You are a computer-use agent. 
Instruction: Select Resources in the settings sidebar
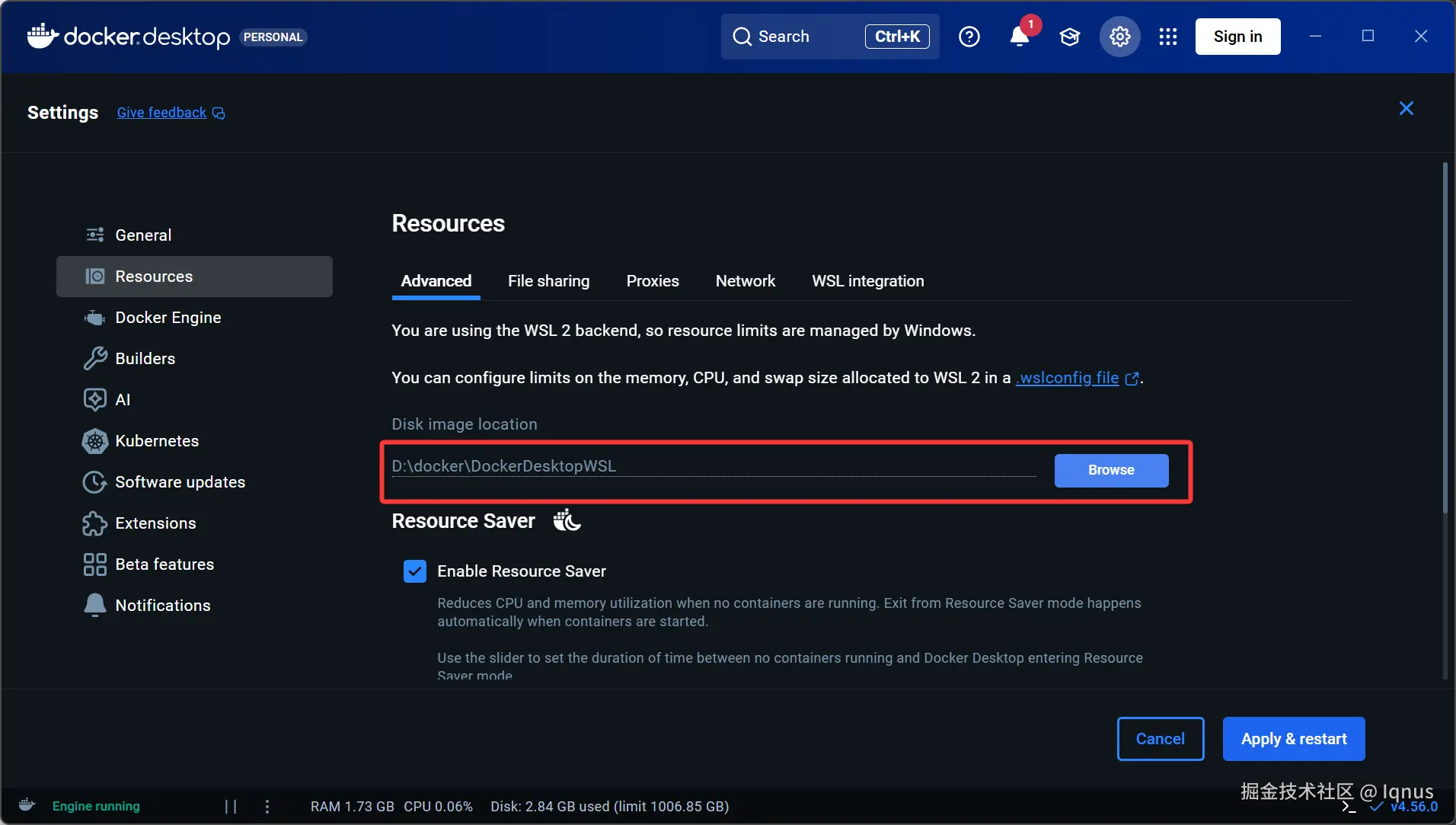[194, 277]
